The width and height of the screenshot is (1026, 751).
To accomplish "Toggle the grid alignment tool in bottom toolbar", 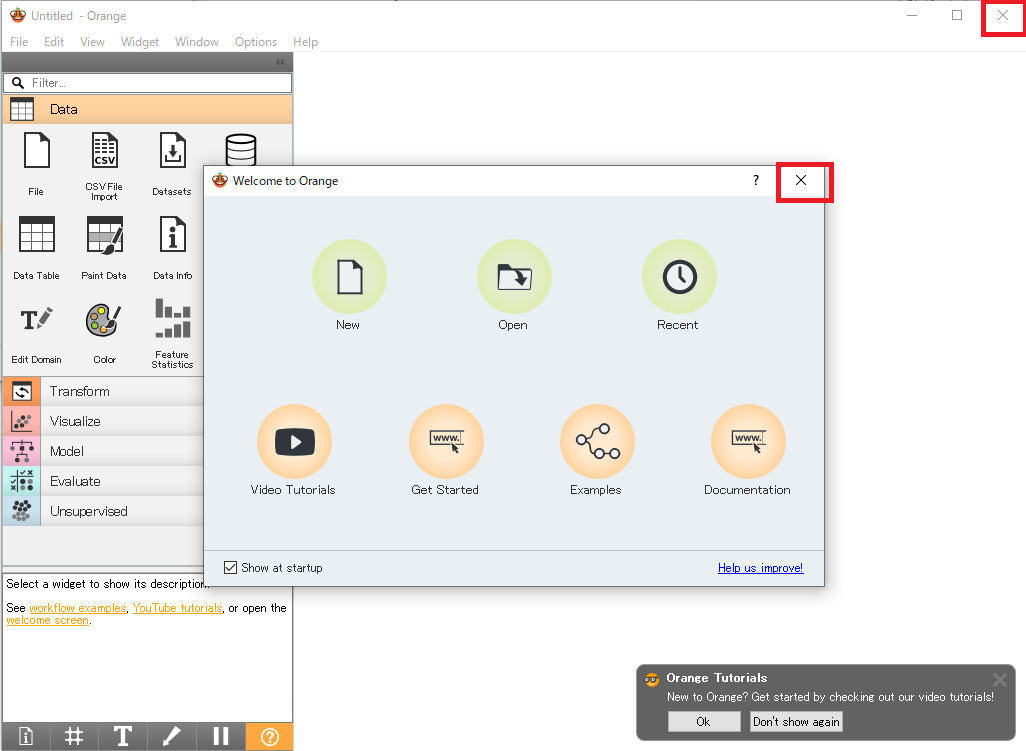I will (74, 737).
